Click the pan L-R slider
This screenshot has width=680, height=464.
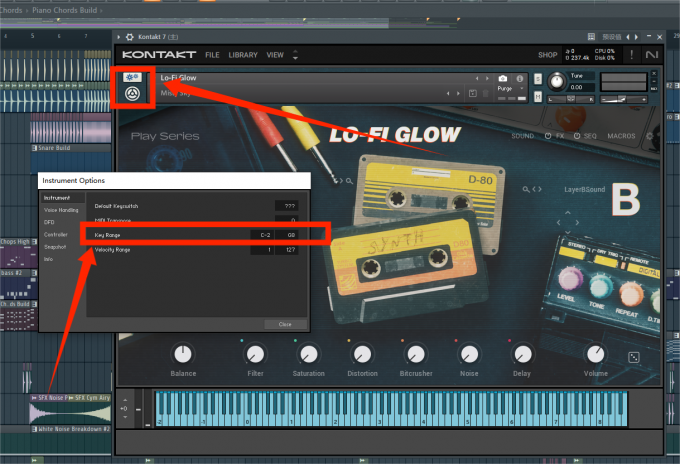[x=571, y=99]
